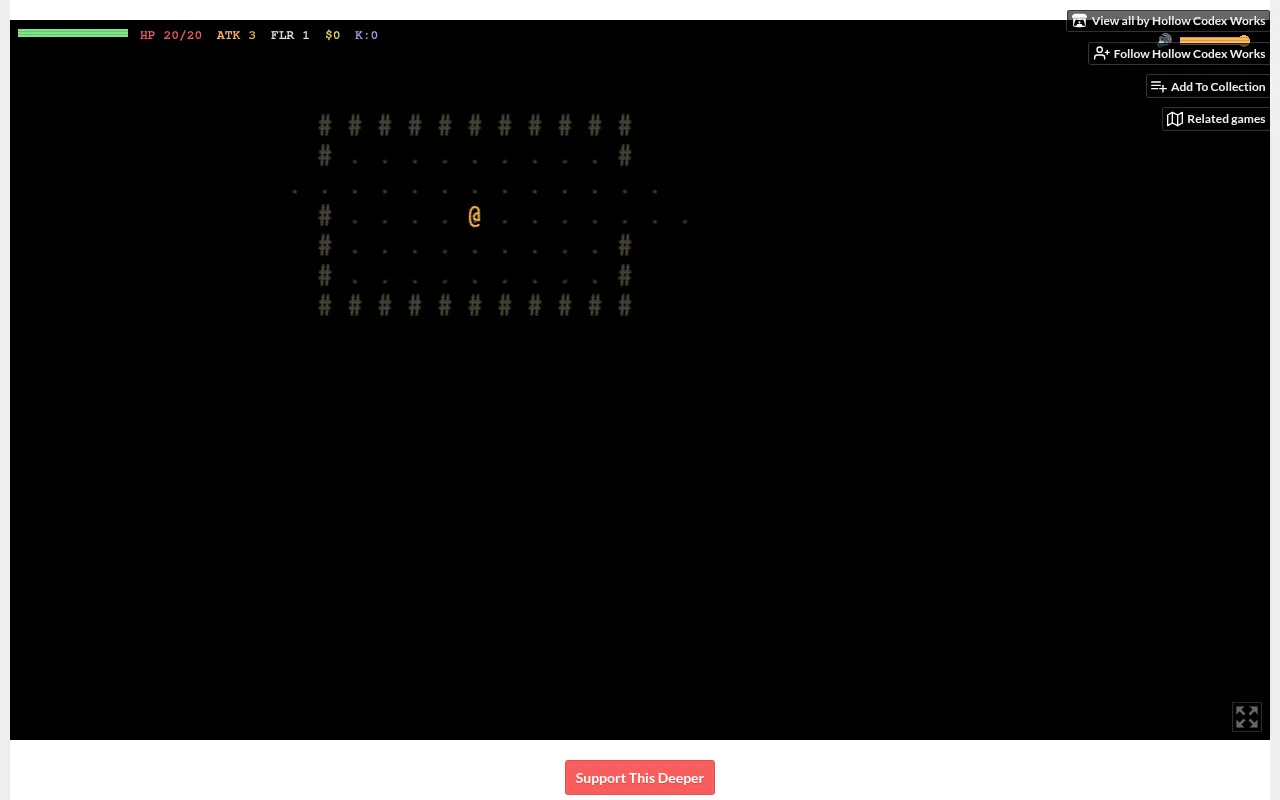Adjust the orange volume slider
Viewport: 1280px width, 800px height.
(1215, 40)
